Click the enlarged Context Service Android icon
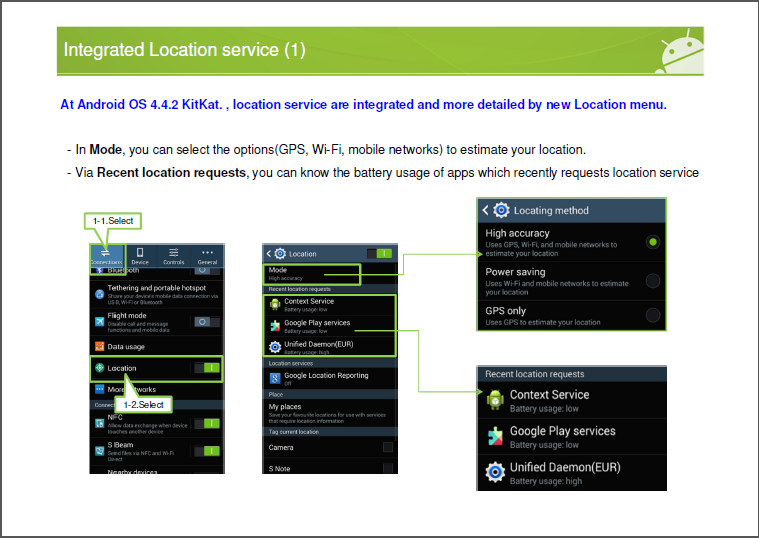This screenshot has height=538, width=759. tap(495, 400)
